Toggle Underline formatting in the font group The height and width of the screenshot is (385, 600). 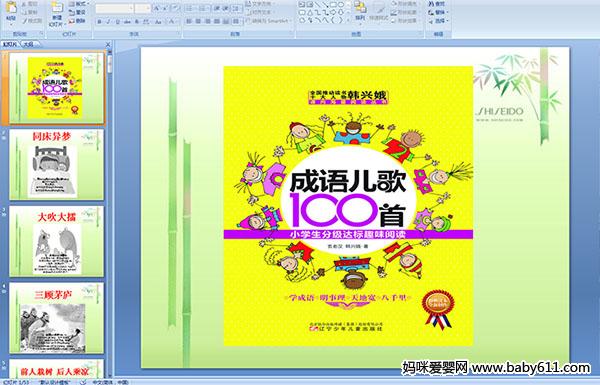(117, 21)
